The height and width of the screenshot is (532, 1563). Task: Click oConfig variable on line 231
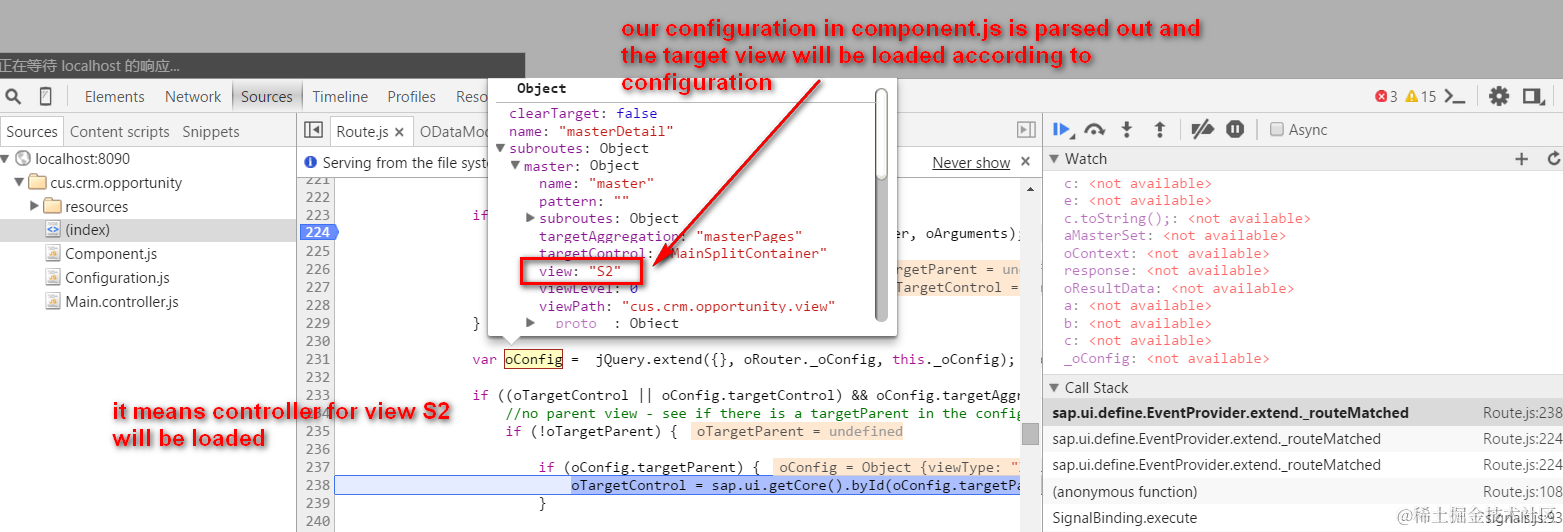coord(534,359)
